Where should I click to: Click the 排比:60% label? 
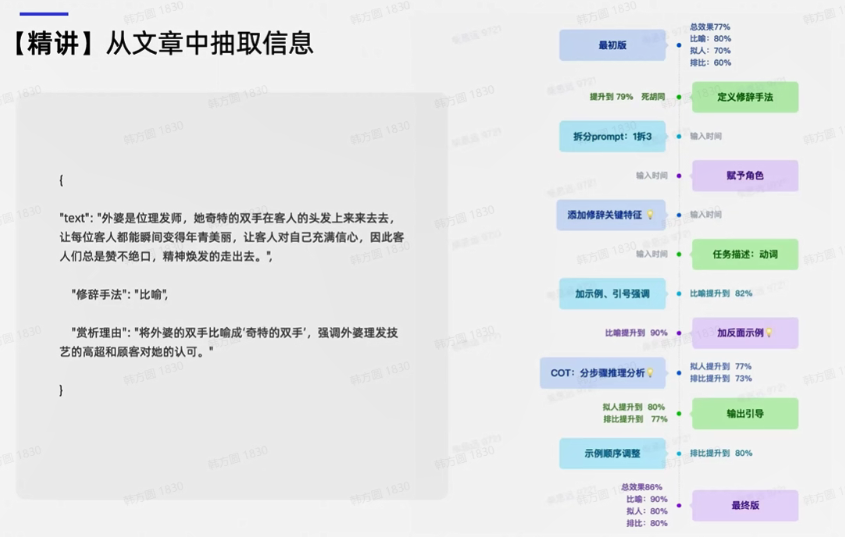[x=710, y=63]
